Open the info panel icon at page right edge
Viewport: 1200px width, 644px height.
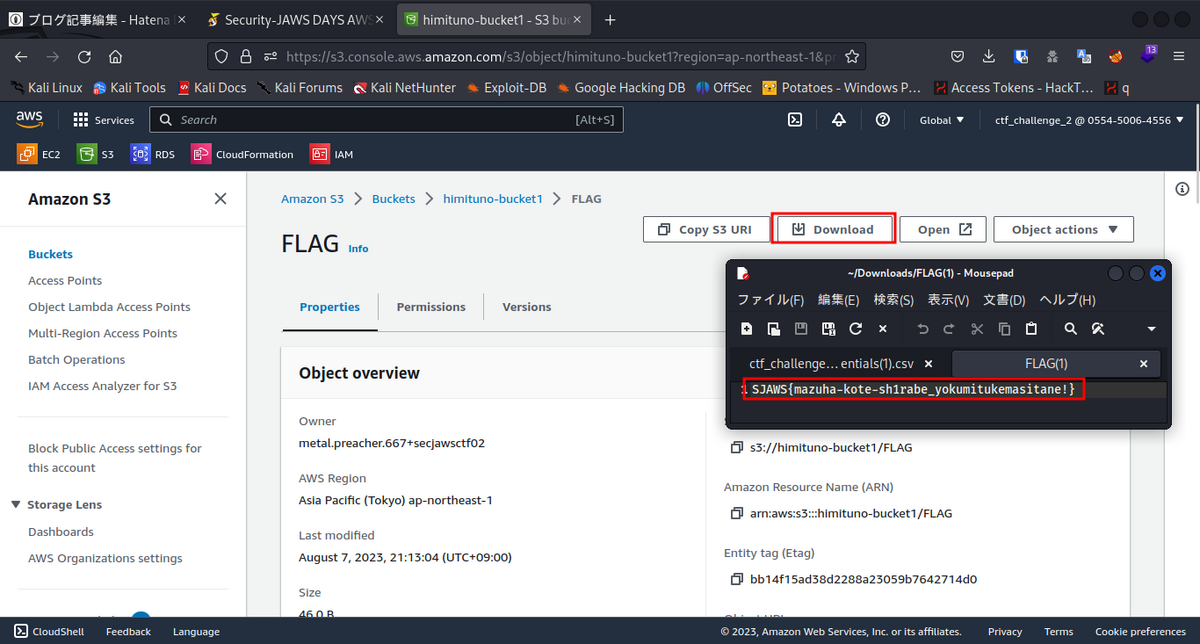pos(1182,189)
